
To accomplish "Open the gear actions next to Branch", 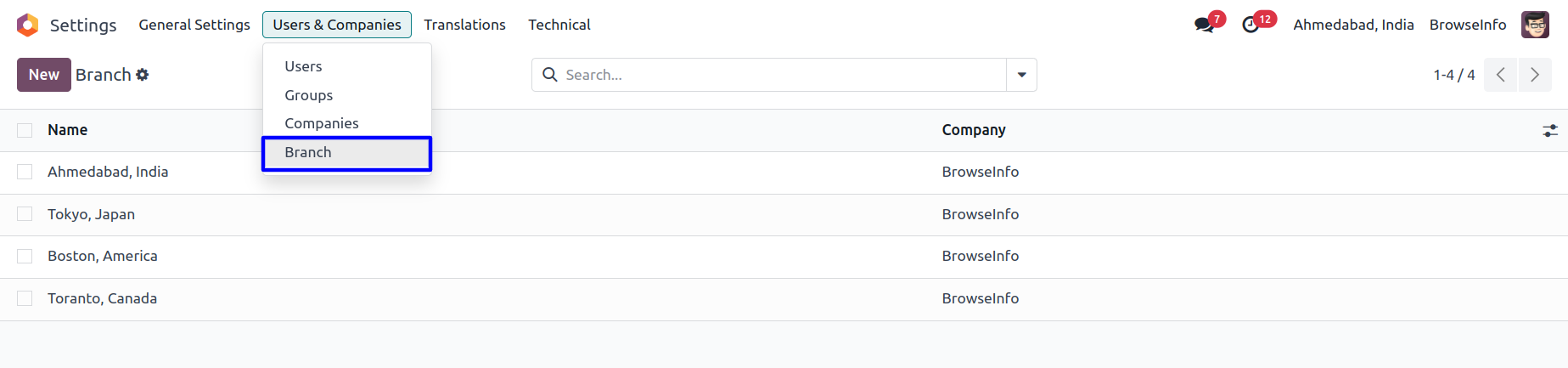I will 143,75.
